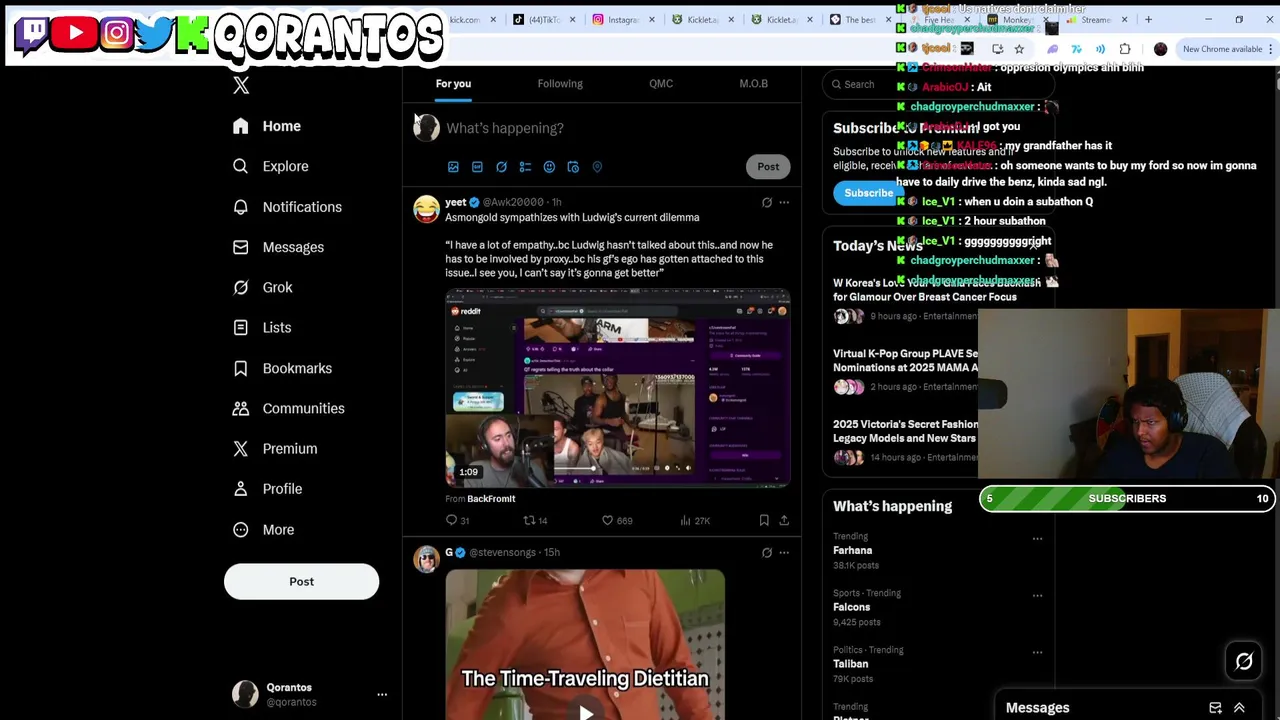Switch to the For you tab
Viewport: 1280px width, 720px height.
(453, 84)
